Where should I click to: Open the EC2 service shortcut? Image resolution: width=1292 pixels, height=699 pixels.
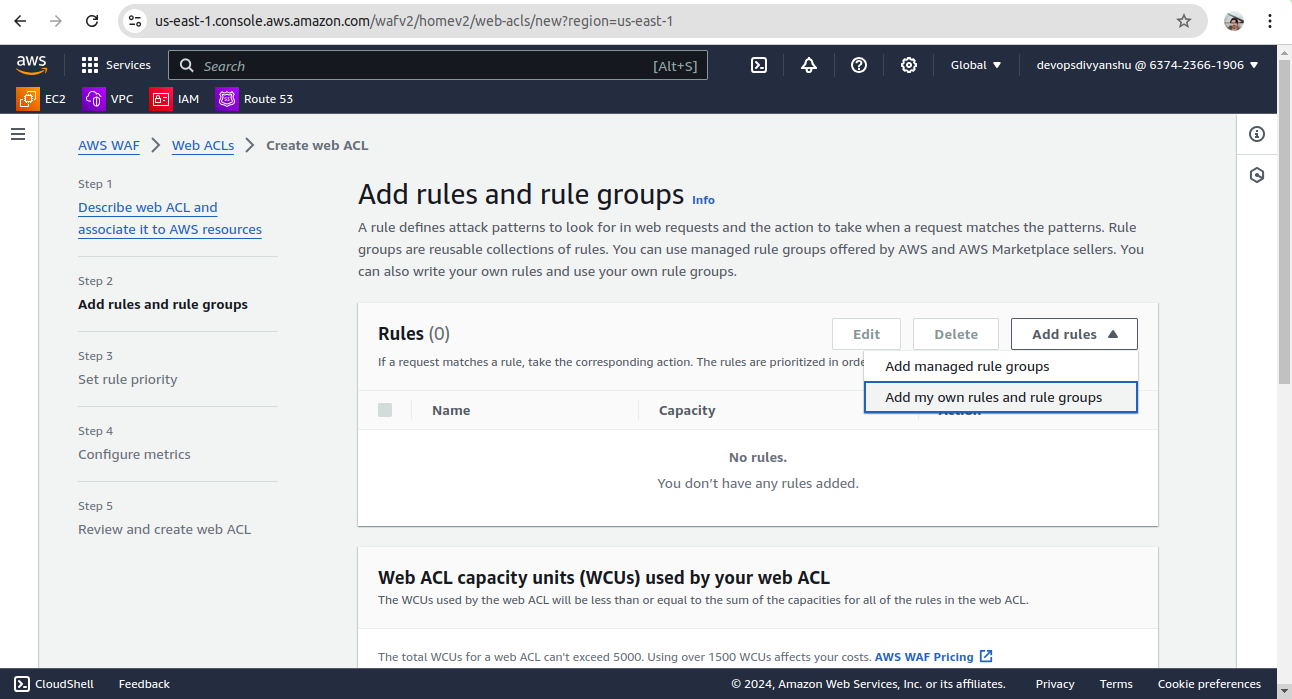[x=42, y=99]
